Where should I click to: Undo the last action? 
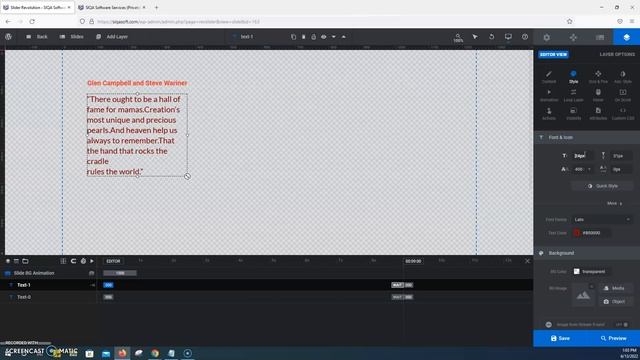(x=491, y=37)
